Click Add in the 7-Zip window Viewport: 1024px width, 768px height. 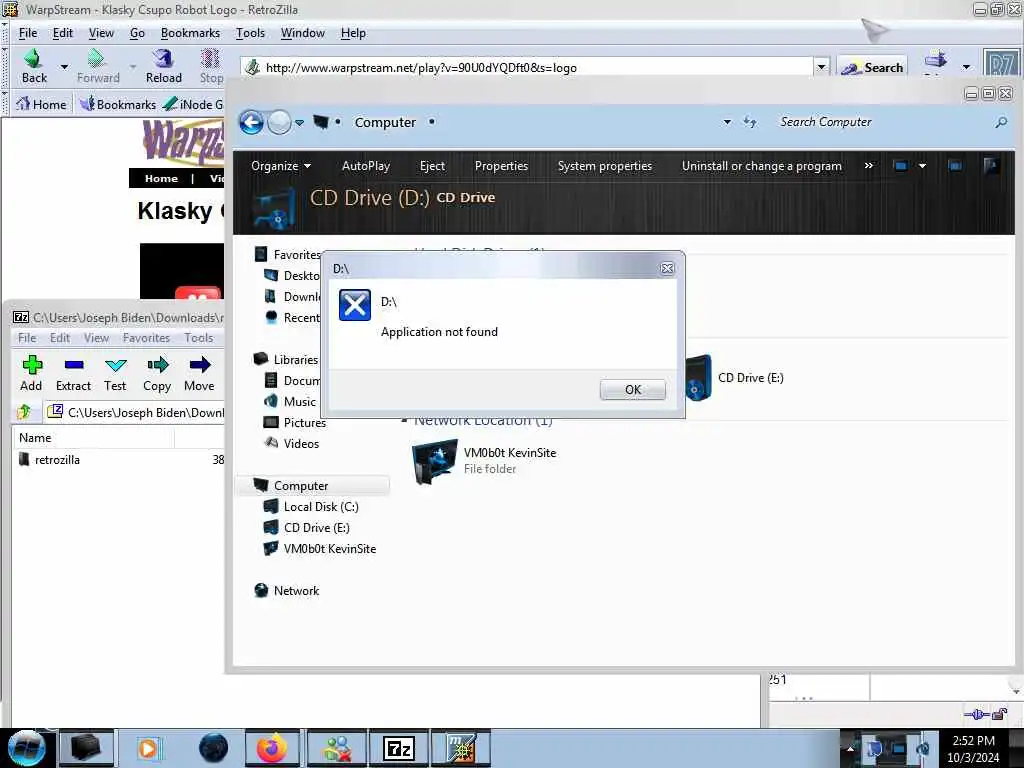click(31, 374)
